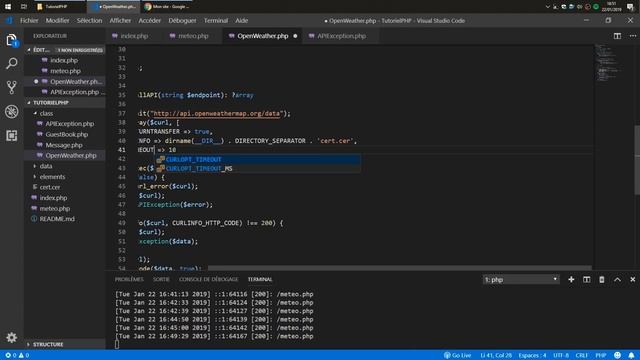
Task: Close the terminal panel
Action: pyautogui.click(x=633, y=280)
